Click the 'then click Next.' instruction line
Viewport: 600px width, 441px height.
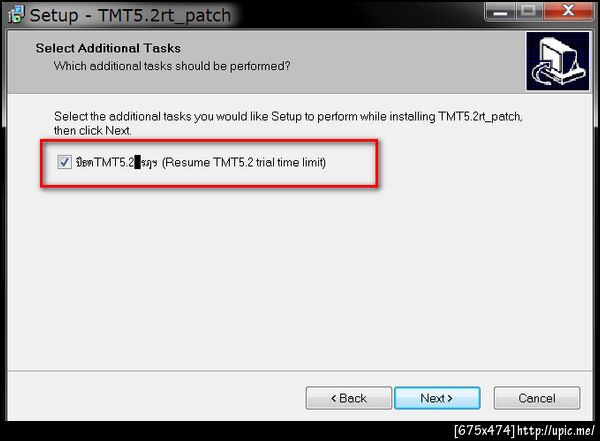point(93,131)
